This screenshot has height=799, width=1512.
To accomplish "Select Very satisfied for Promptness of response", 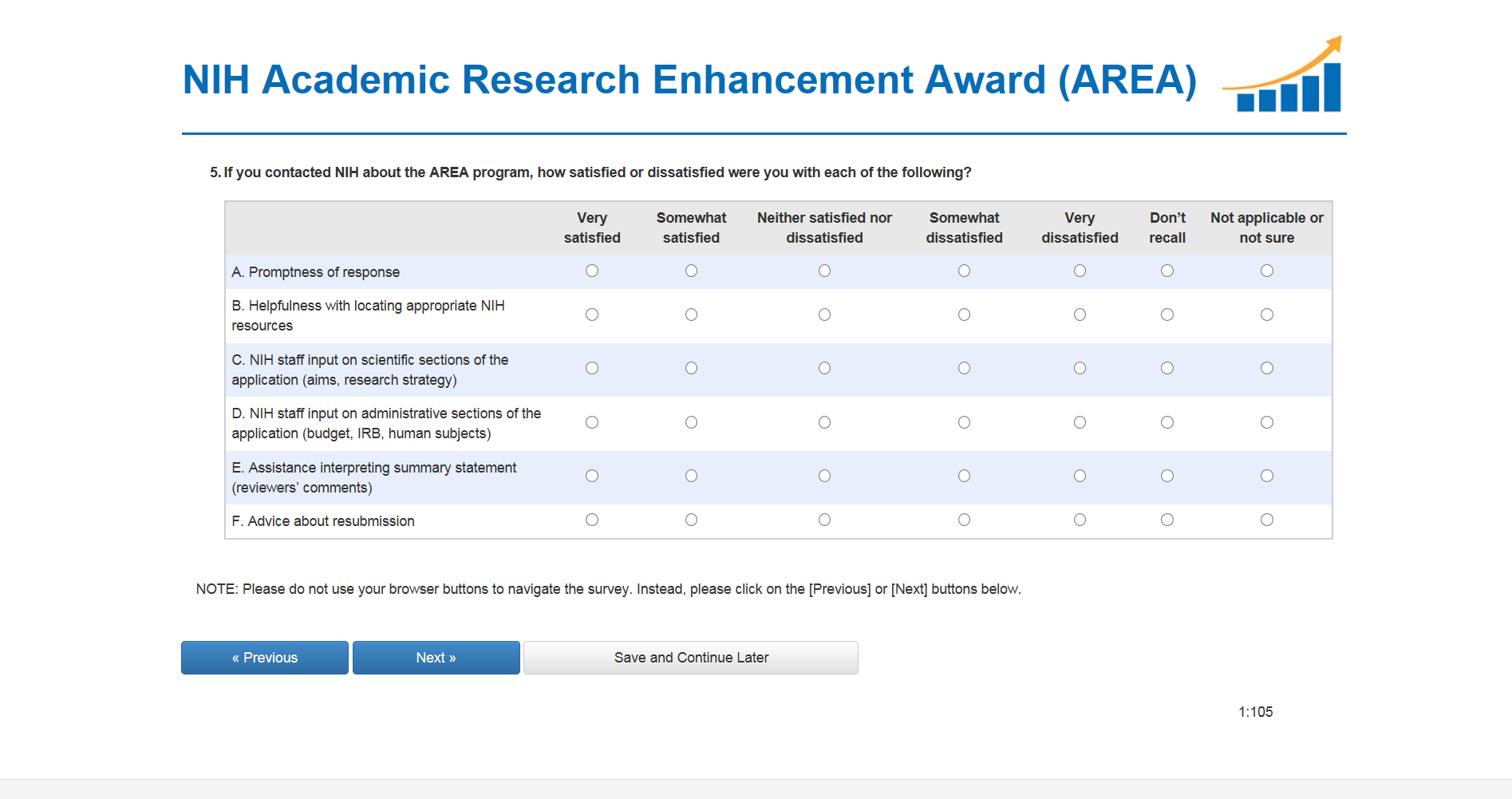I will coord(591,271).
